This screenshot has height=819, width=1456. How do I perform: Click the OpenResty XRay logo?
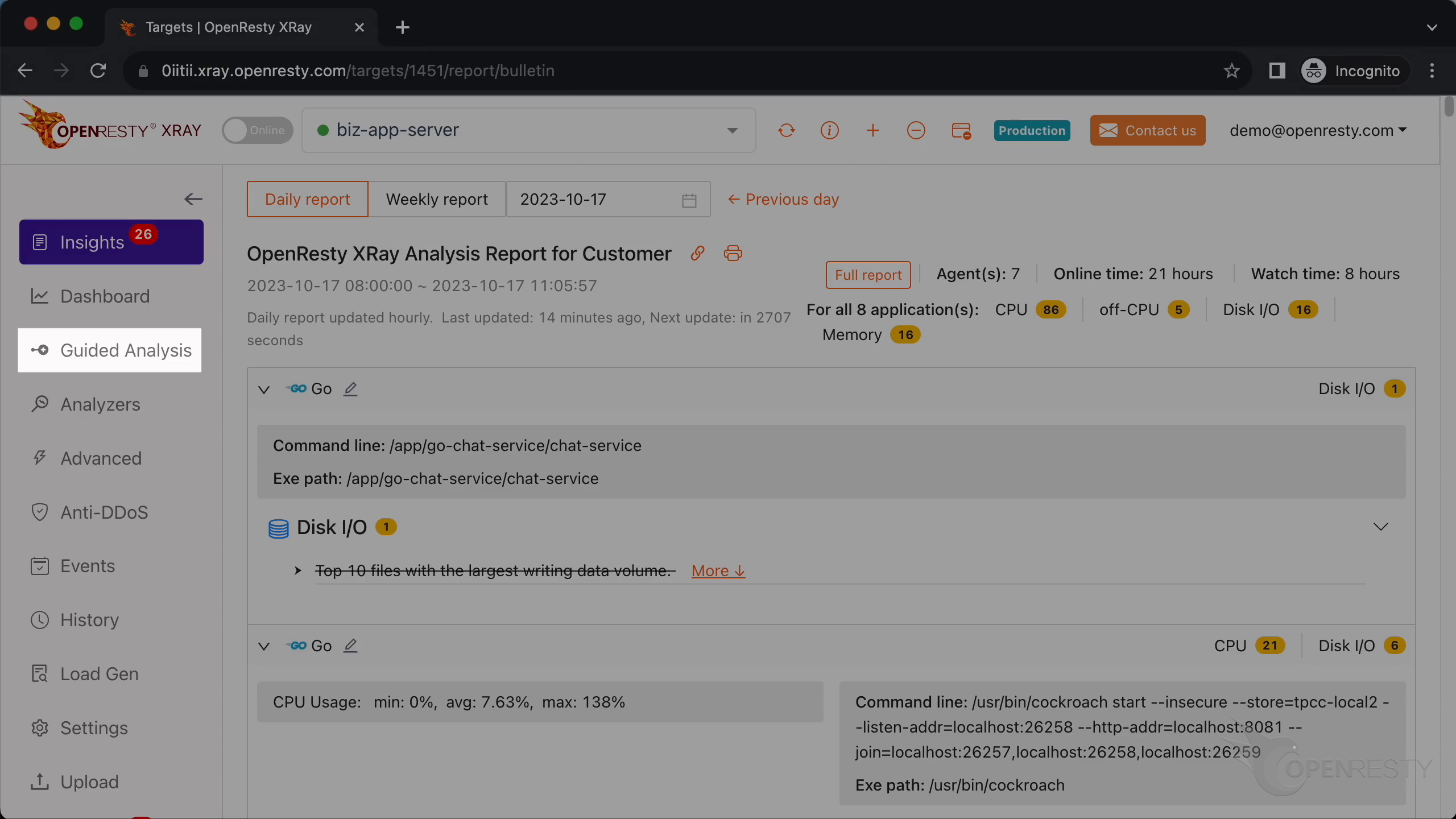point(110,125)
